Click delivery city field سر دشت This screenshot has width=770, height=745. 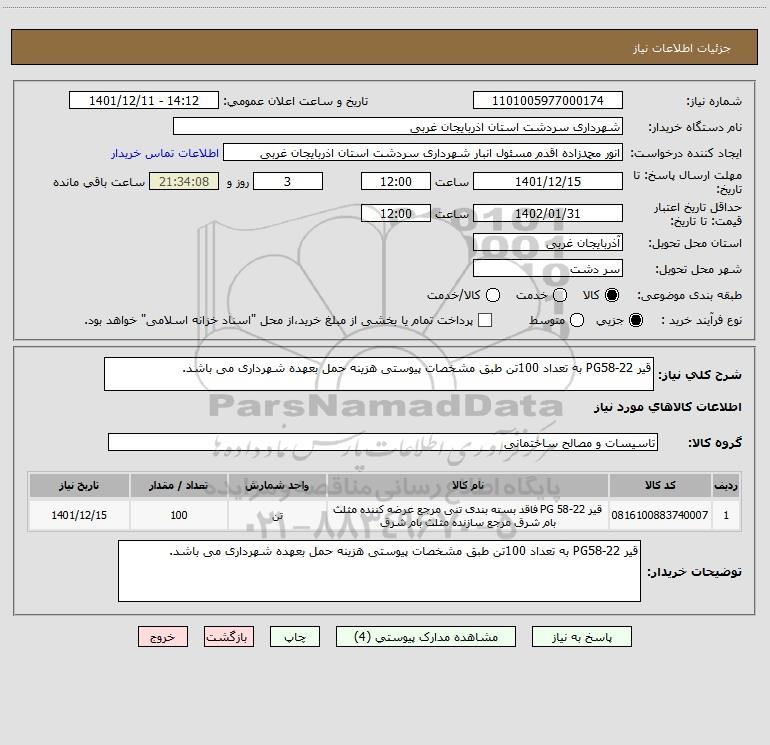(x=548, y=269)
